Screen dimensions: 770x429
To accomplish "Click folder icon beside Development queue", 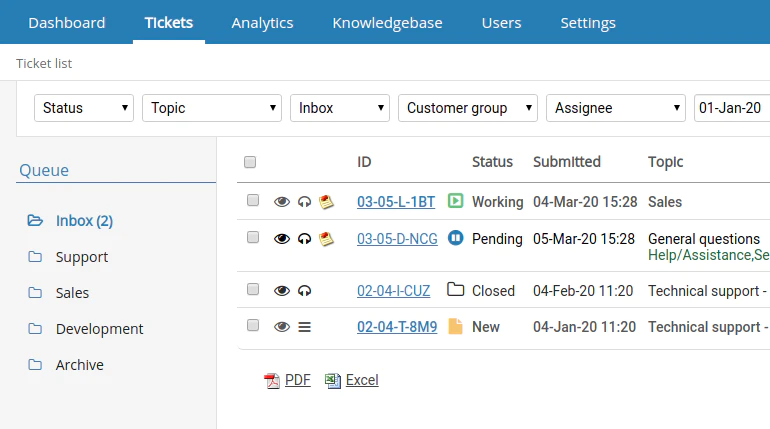I will coord(35,328).
